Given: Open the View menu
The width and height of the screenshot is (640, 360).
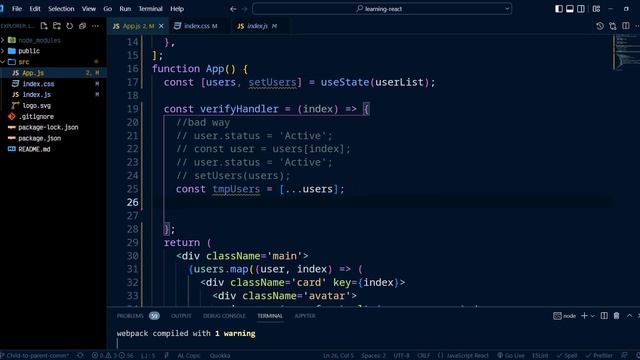Looking at the screenshot, I should click(89, 9).
